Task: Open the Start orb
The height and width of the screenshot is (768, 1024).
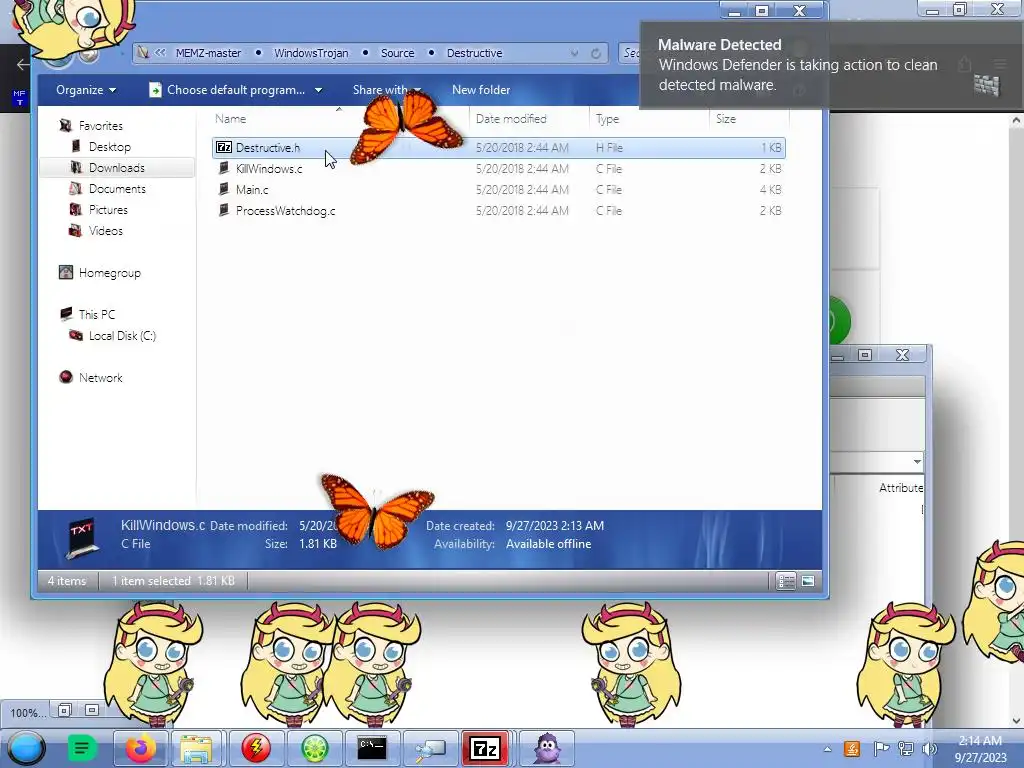Action: 26,748
